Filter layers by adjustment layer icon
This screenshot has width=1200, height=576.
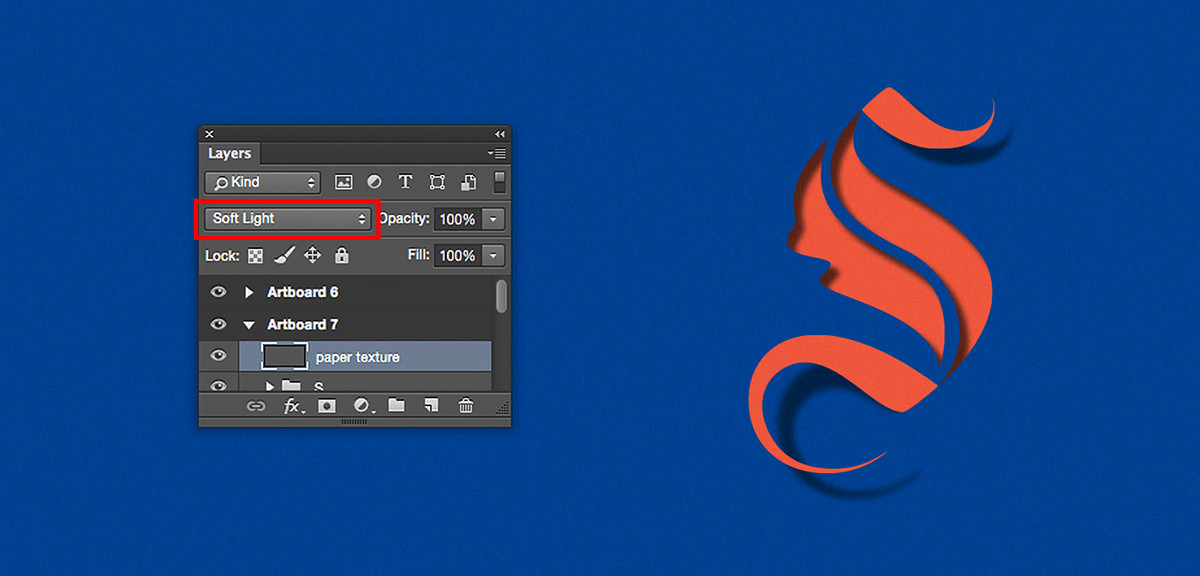point(374,182)
